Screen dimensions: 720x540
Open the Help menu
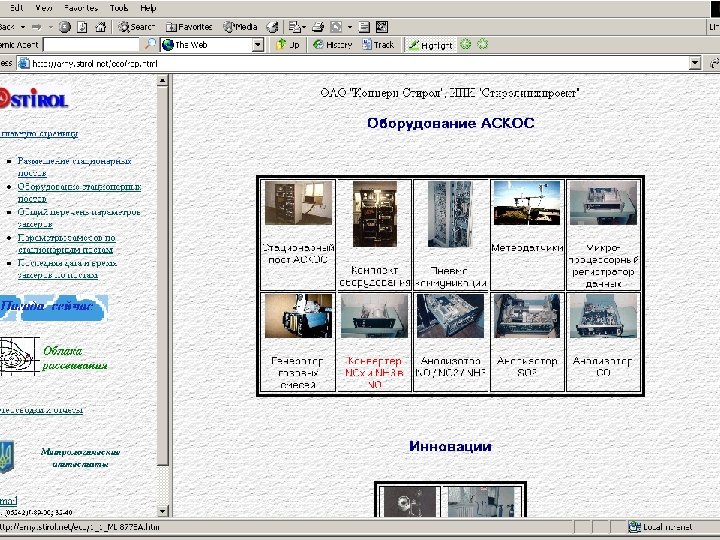click(148, 8)
